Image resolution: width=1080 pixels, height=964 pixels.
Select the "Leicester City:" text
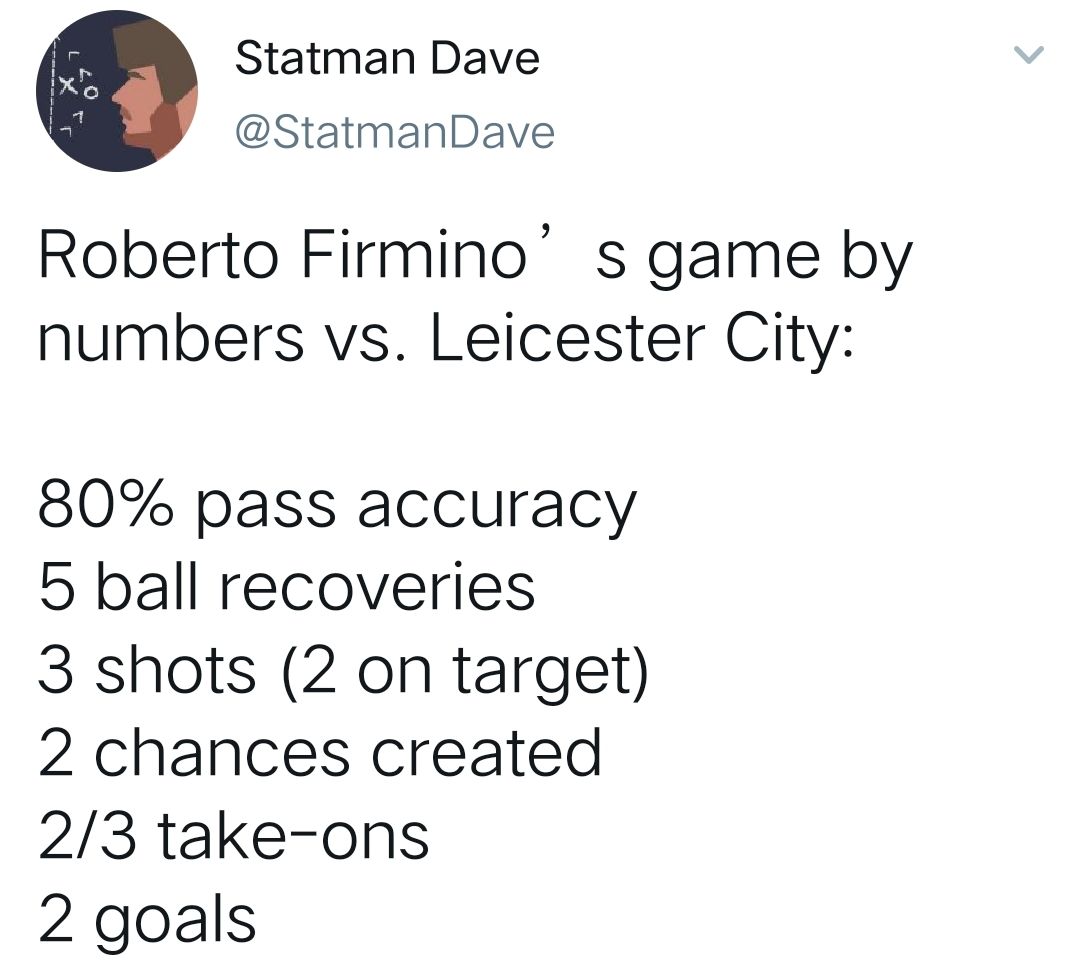click(640, 339)
